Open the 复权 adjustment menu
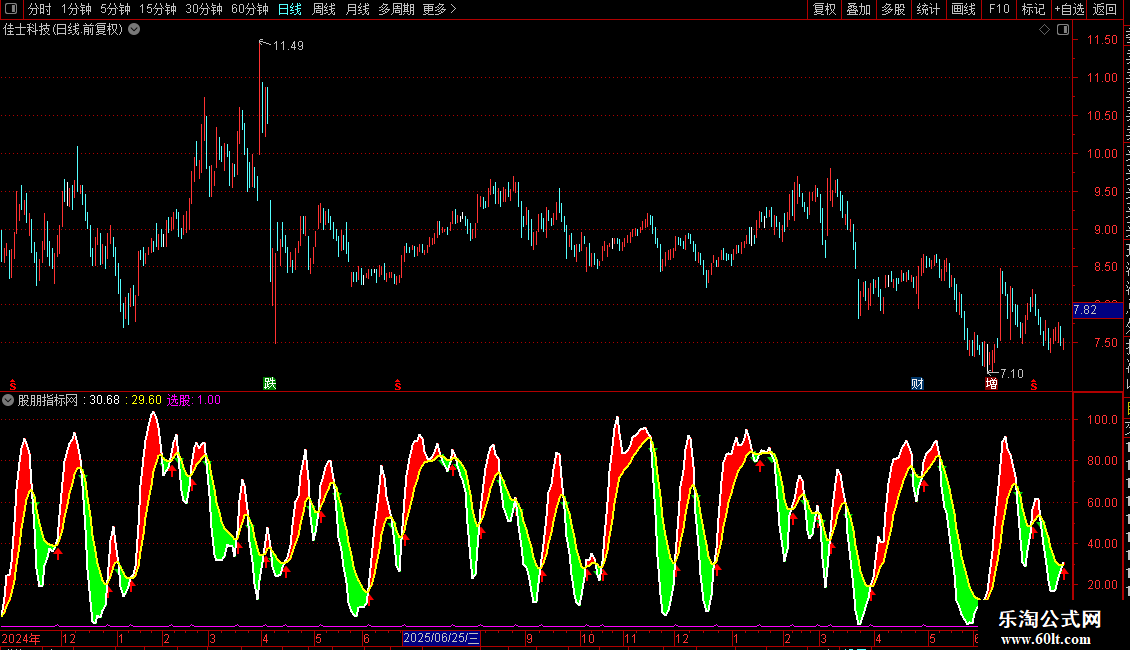This screenshot has height=650, width=1130. 824,9
